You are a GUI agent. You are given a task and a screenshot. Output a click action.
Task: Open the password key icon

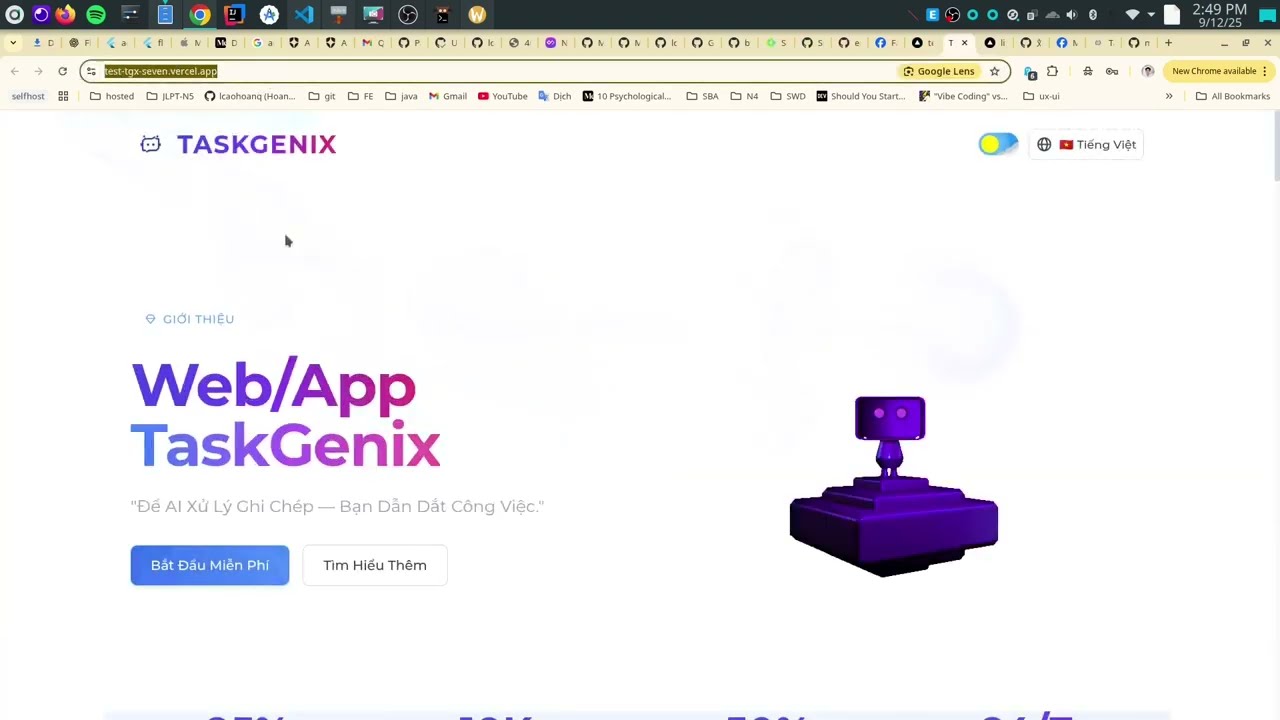pos(1112,71)
